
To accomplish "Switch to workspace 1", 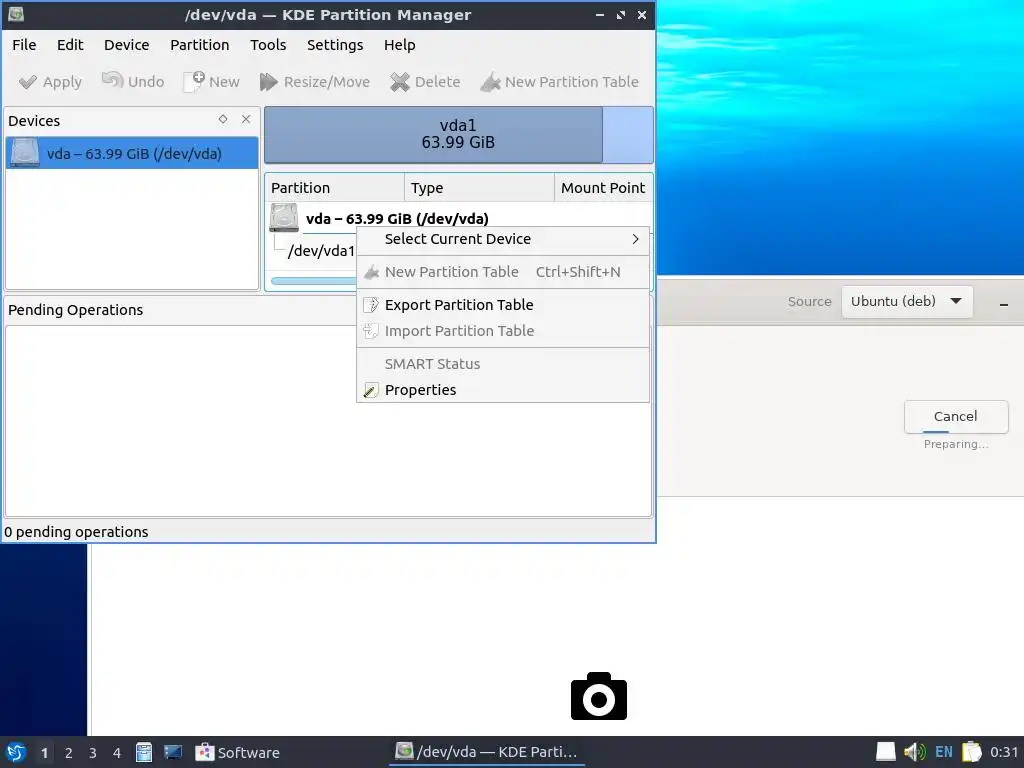I will pos(44,753).
